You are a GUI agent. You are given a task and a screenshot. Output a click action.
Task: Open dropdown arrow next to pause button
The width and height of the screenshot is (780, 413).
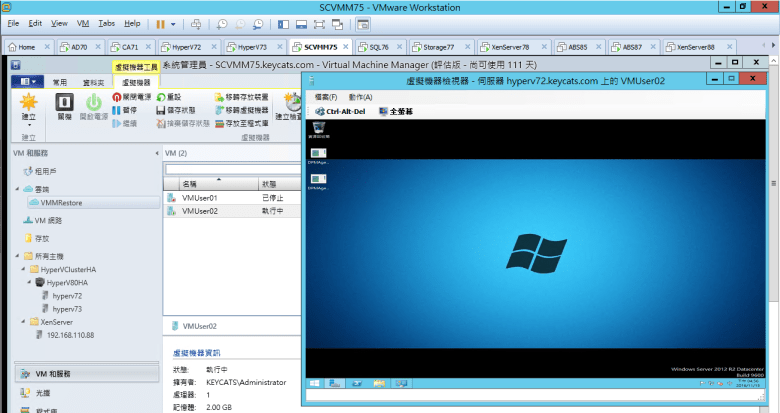click(x=175, y=22)
